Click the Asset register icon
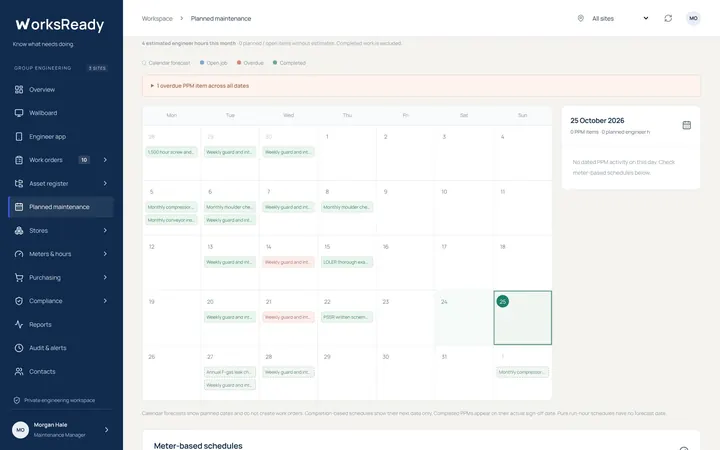Viewport: 720px width, 450px height. pos(19,183)
